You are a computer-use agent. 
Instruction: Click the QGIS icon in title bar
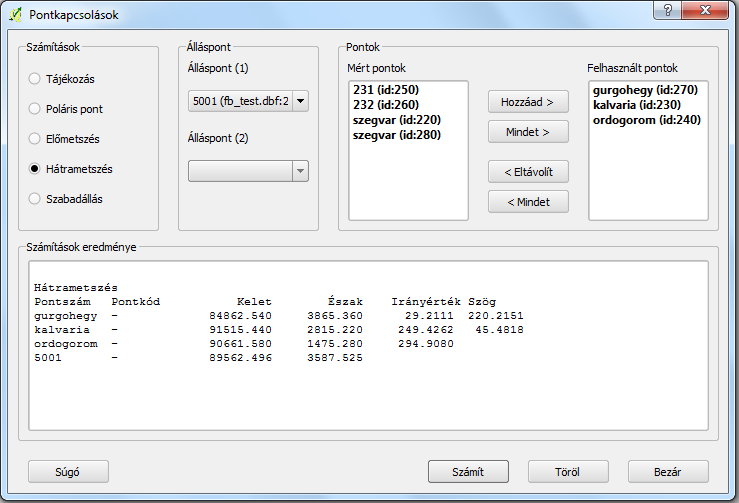coord(16,14)
